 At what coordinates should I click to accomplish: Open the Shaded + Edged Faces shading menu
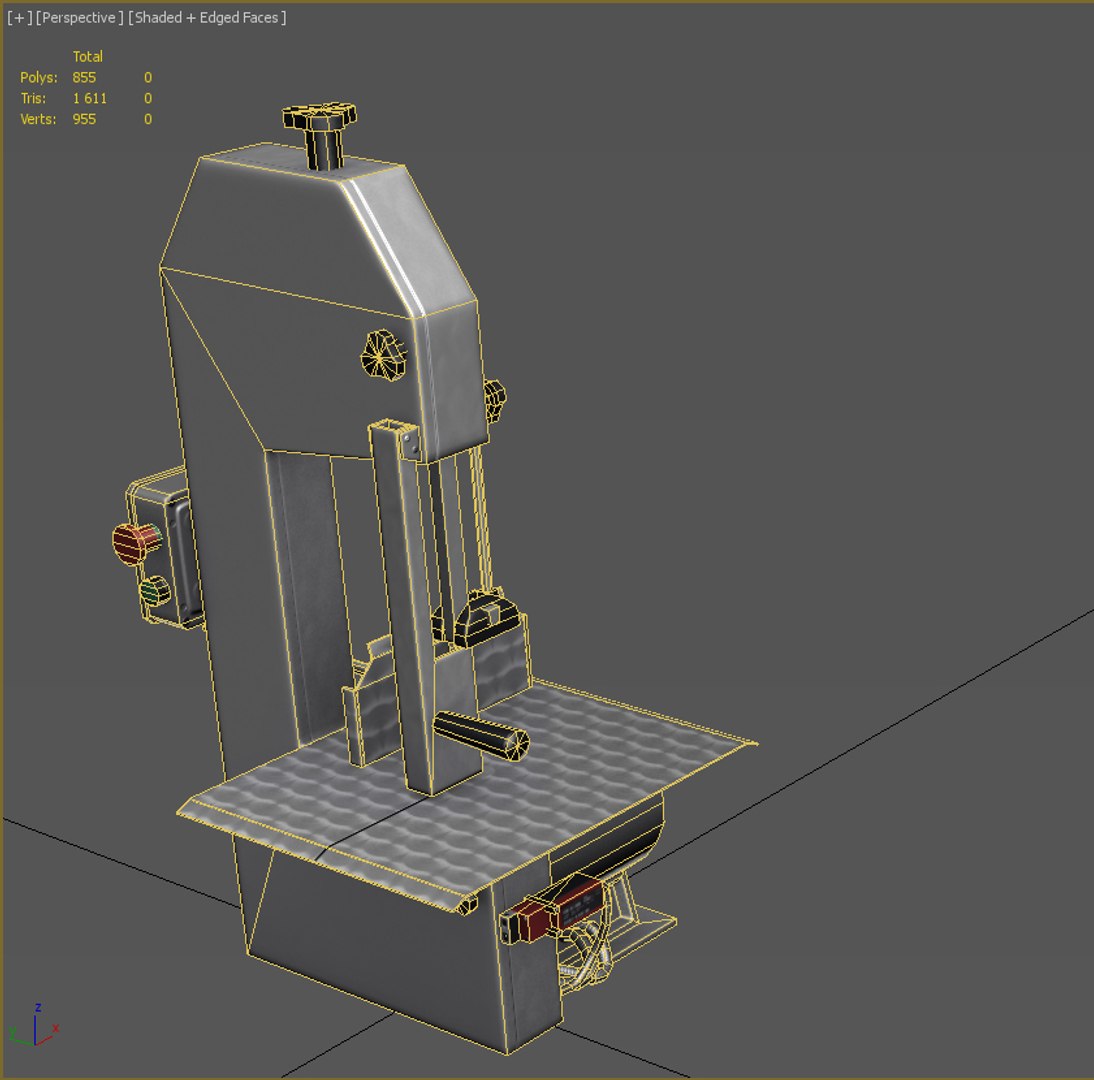(x=207, y=17)
